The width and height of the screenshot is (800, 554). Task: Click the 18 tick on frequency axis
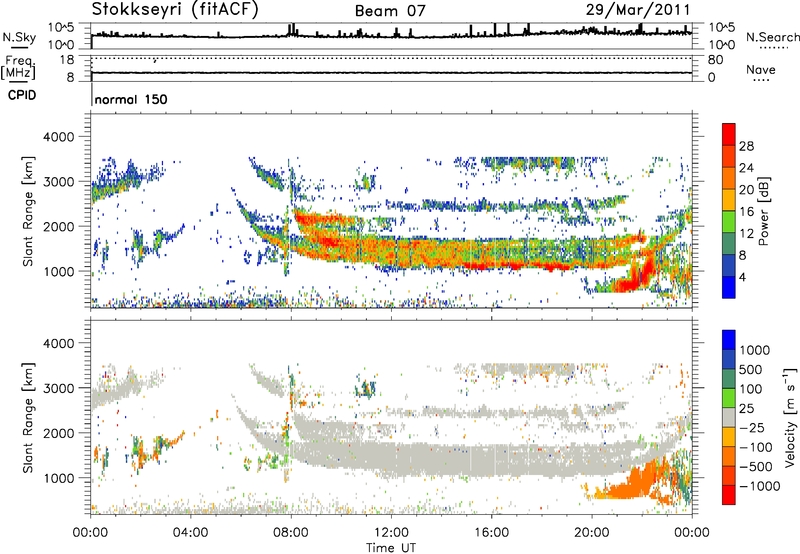(x=67, y=60)
